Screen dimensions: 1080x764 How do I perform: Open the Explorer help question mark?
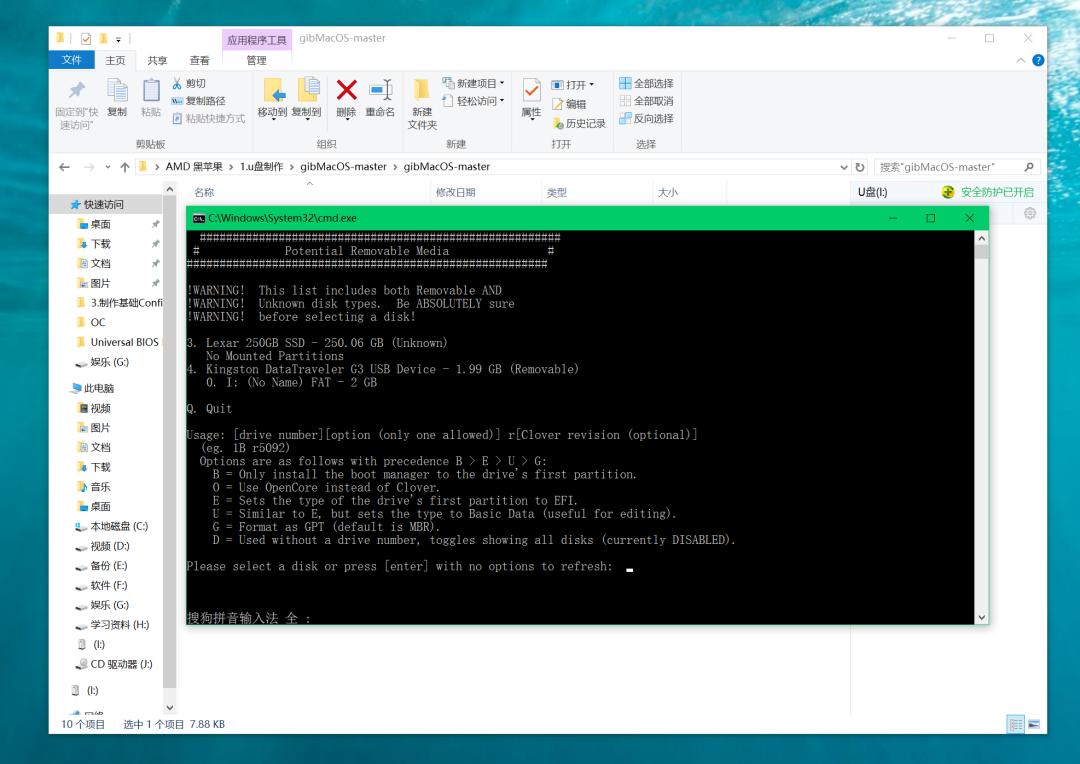pos(1038,61)
